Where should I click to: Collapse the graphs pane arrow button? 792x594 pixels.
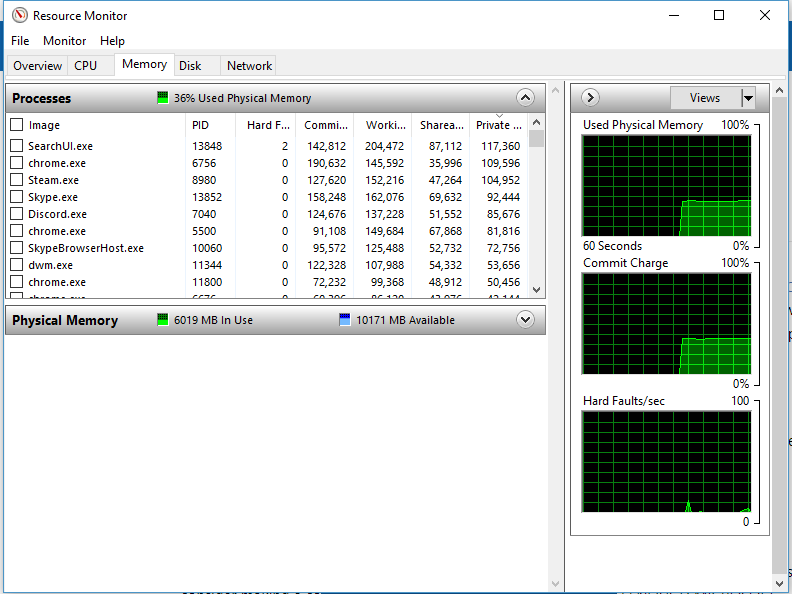tap(590, 97)
